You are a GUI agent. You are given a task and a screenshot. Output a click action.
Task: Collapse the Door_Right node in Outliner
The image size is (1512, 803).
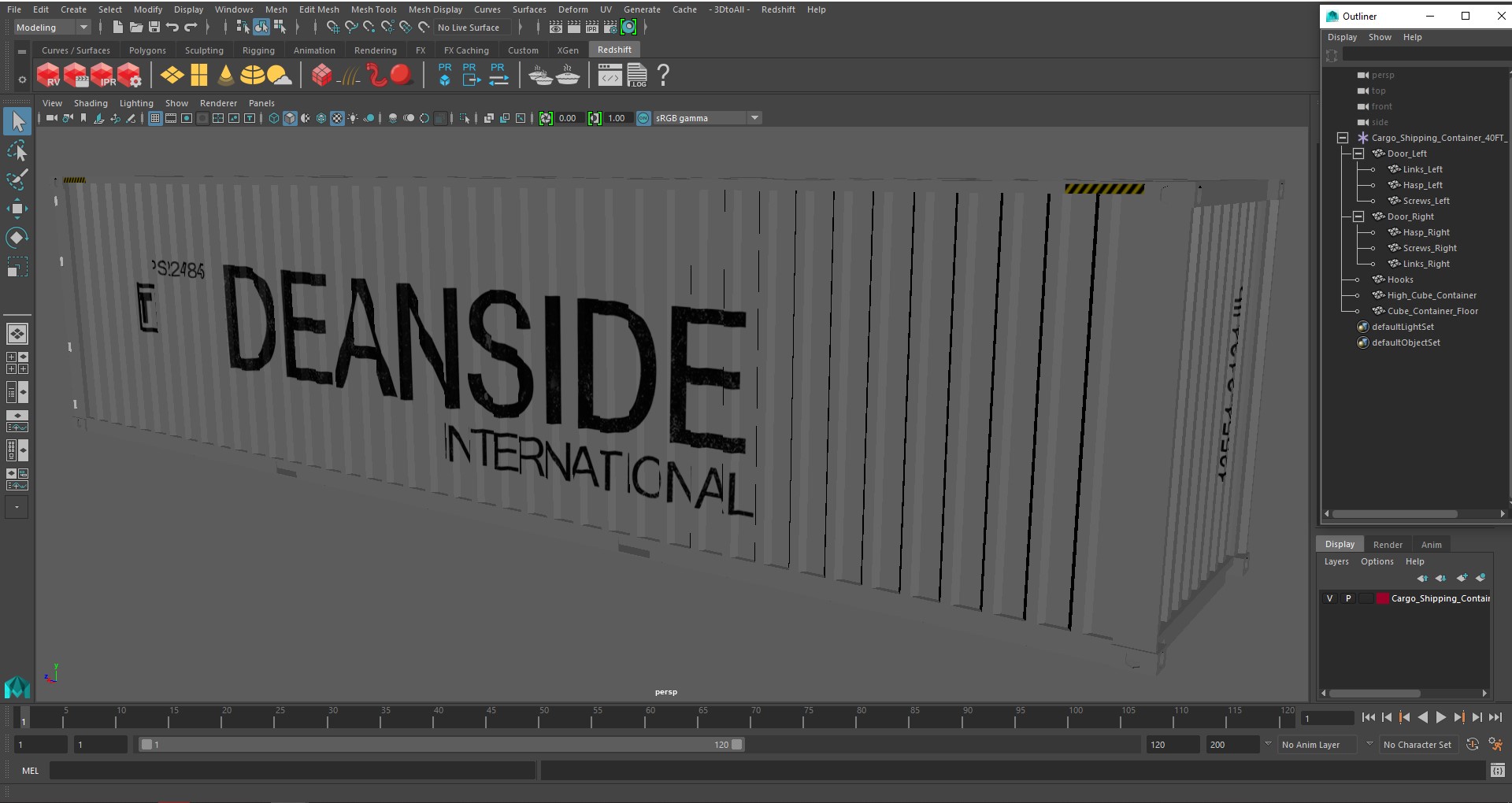point(1358,216)
